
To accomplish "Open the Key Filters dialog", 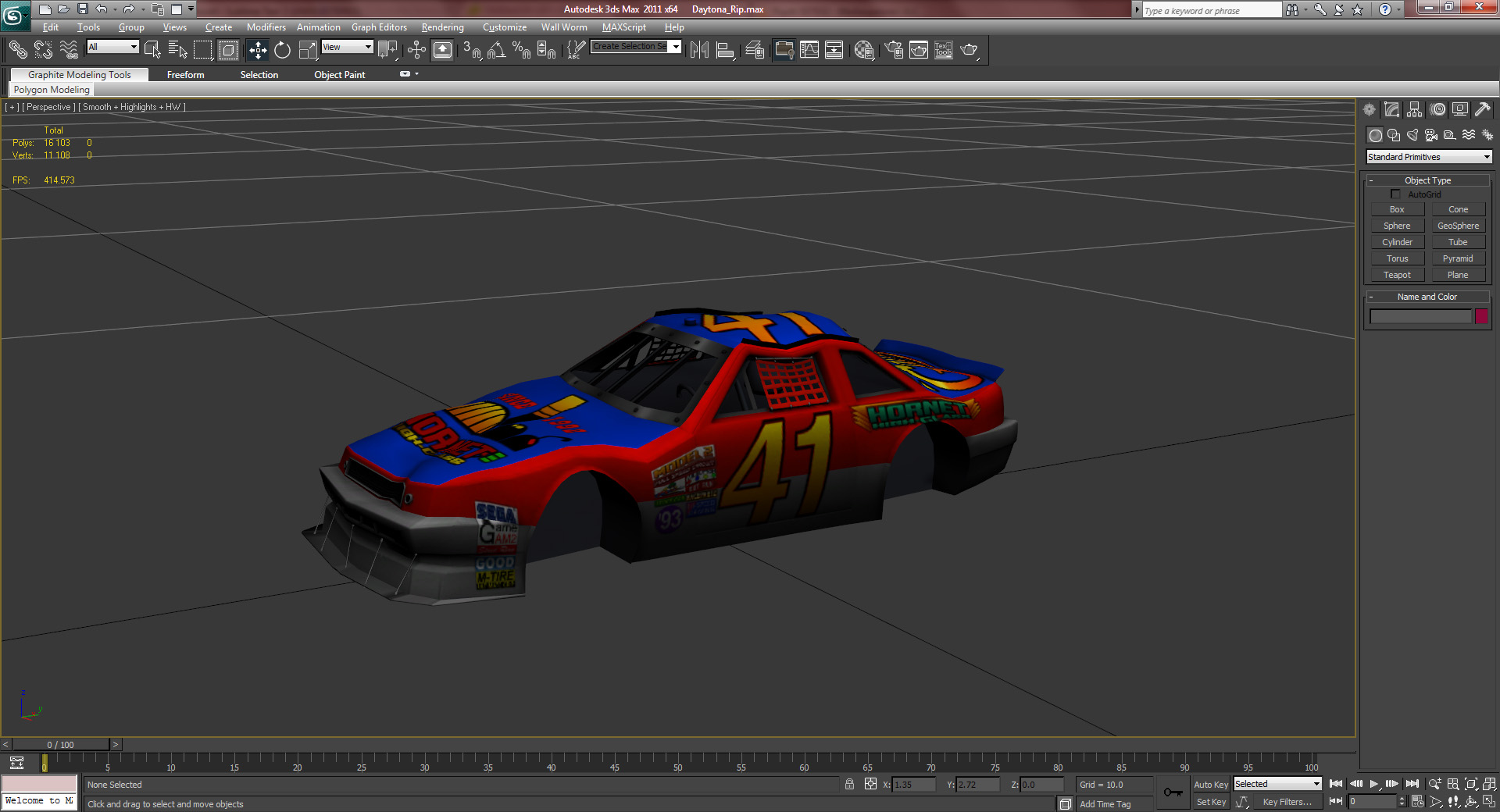I will (1287, 802).
